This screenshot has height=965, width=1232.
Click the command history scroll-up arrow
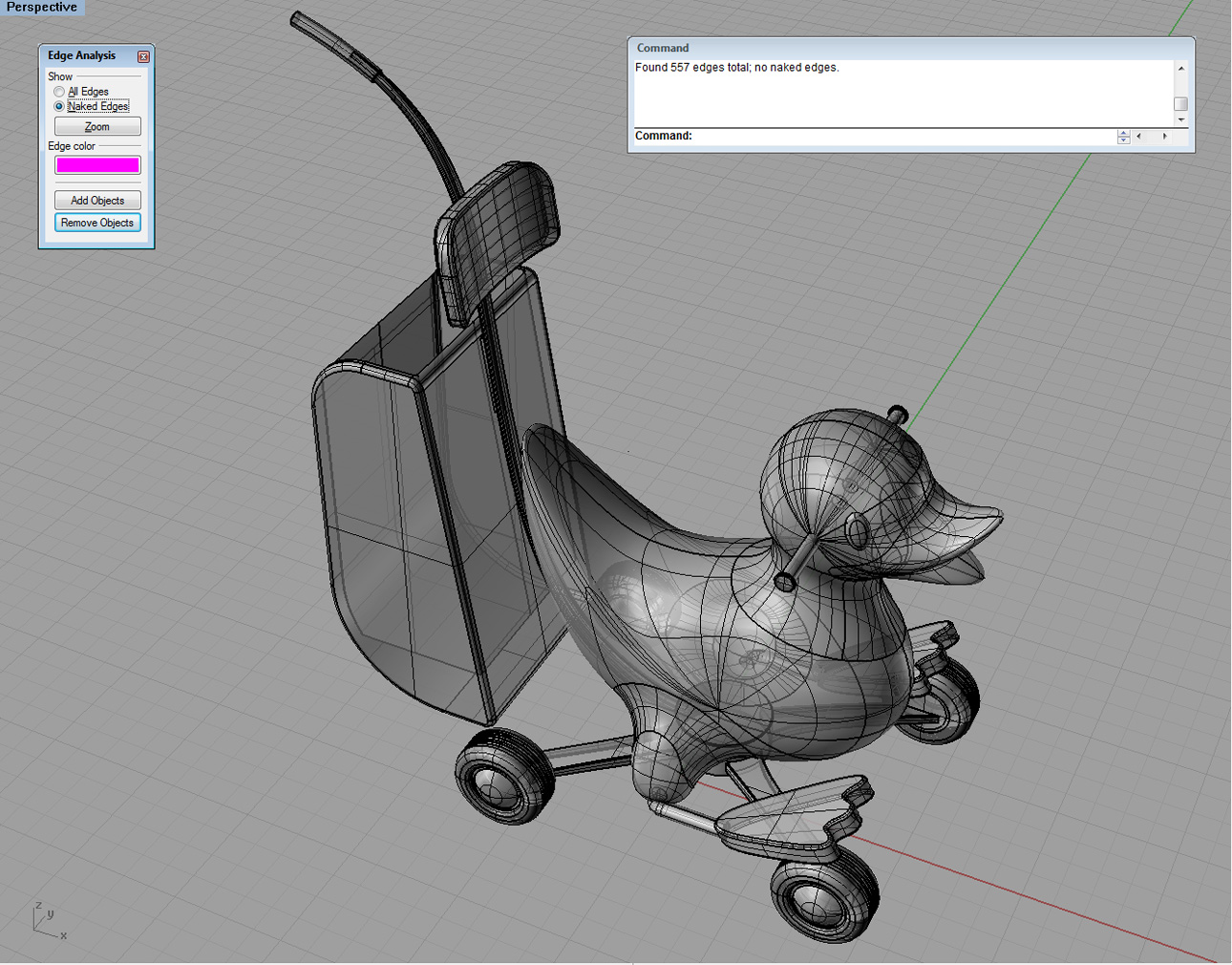(x=1181, y=68)
